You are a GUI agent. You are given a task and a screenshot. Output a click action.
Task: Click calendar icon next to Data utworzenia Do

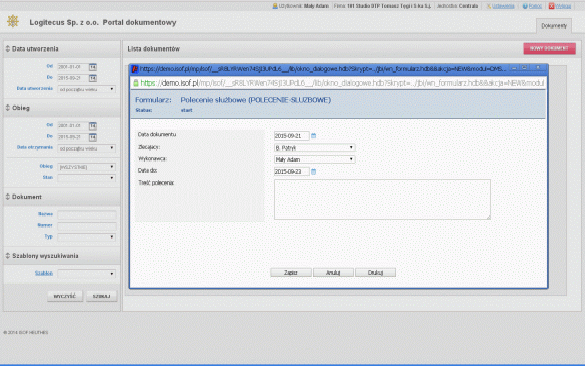93,78
